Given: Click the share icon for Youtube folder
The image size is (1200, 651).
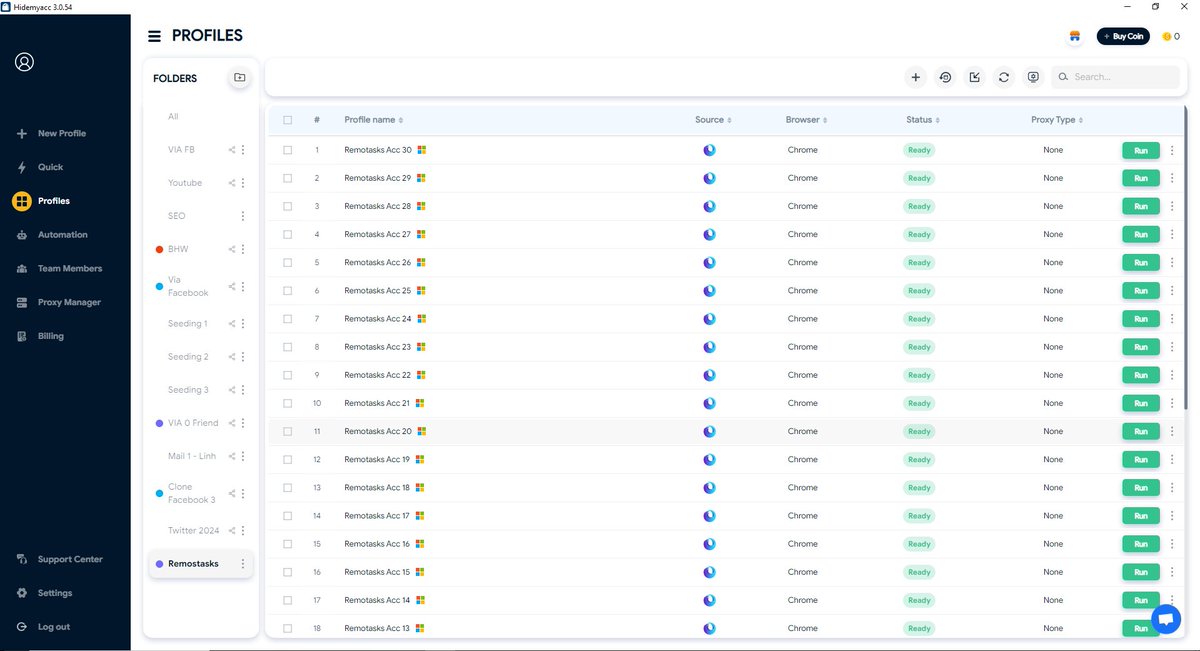Looking at the screenshot, I should click(x=232, y=183).
